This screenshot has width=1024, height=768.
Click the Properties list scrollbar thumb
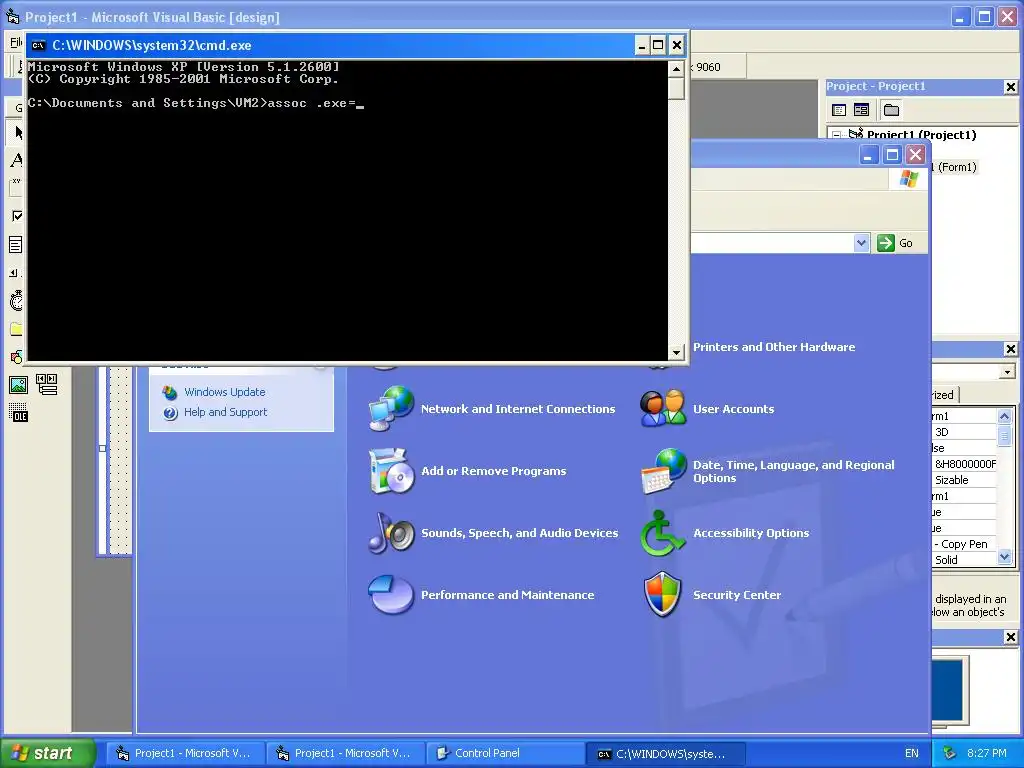click(1004, 434)
